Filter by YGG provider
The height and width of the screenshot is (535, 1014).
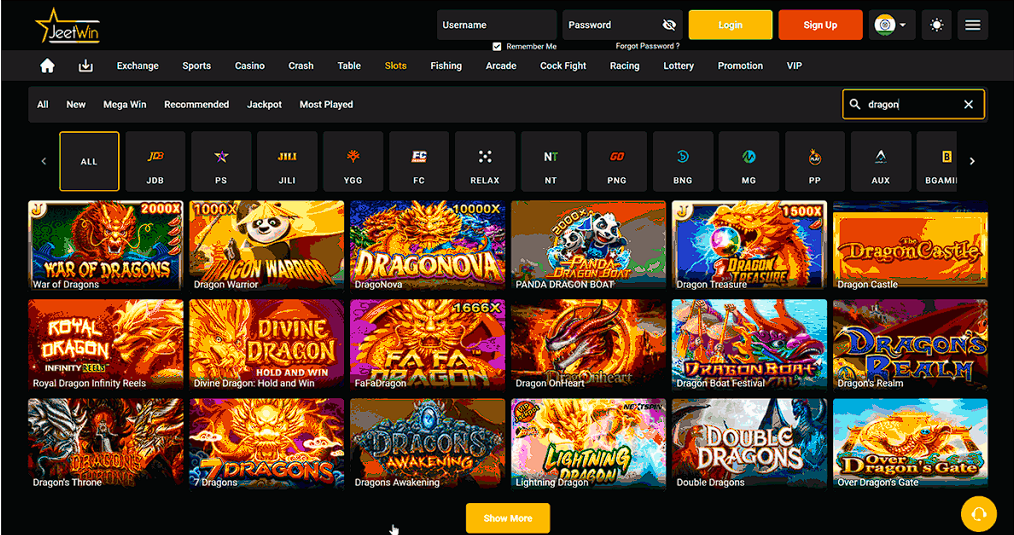pos(353,162)
